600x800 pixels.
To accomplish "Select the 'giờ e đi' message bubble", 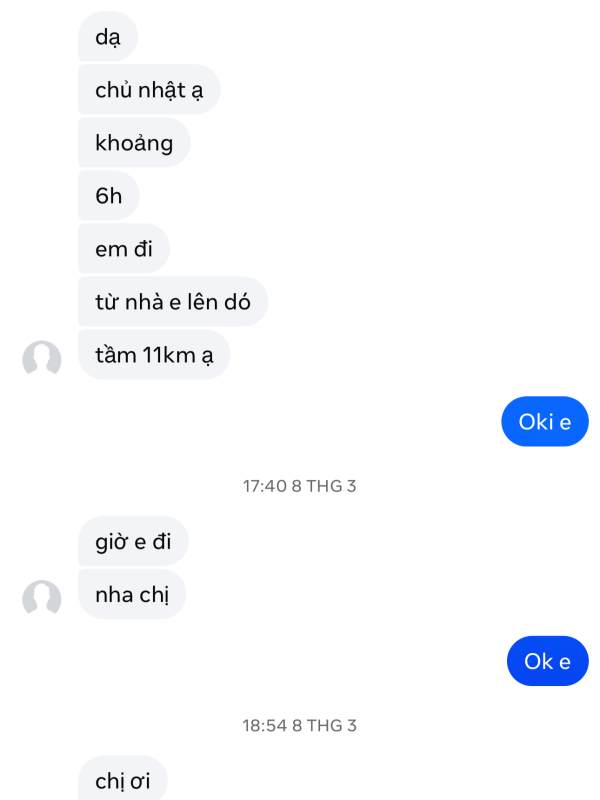I will 133,542.
